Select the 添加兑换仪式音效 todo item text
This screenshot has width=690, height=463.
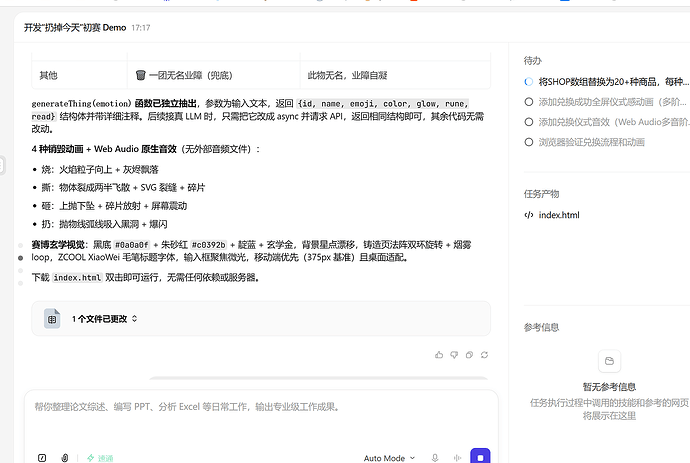pos(612,122)
